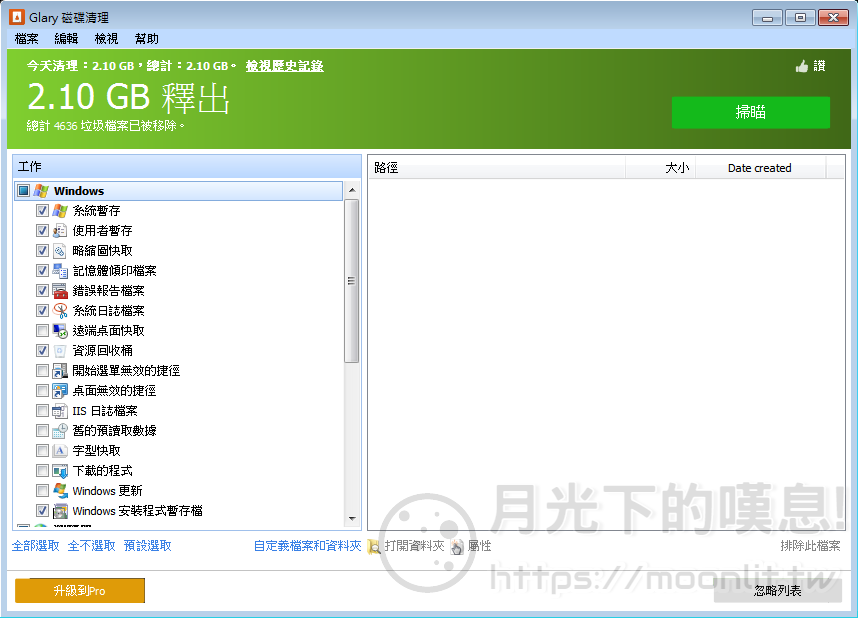Enable the 遠端桌面快取 checkbox
The image size is (858, 618).
[x=42, y=331]
